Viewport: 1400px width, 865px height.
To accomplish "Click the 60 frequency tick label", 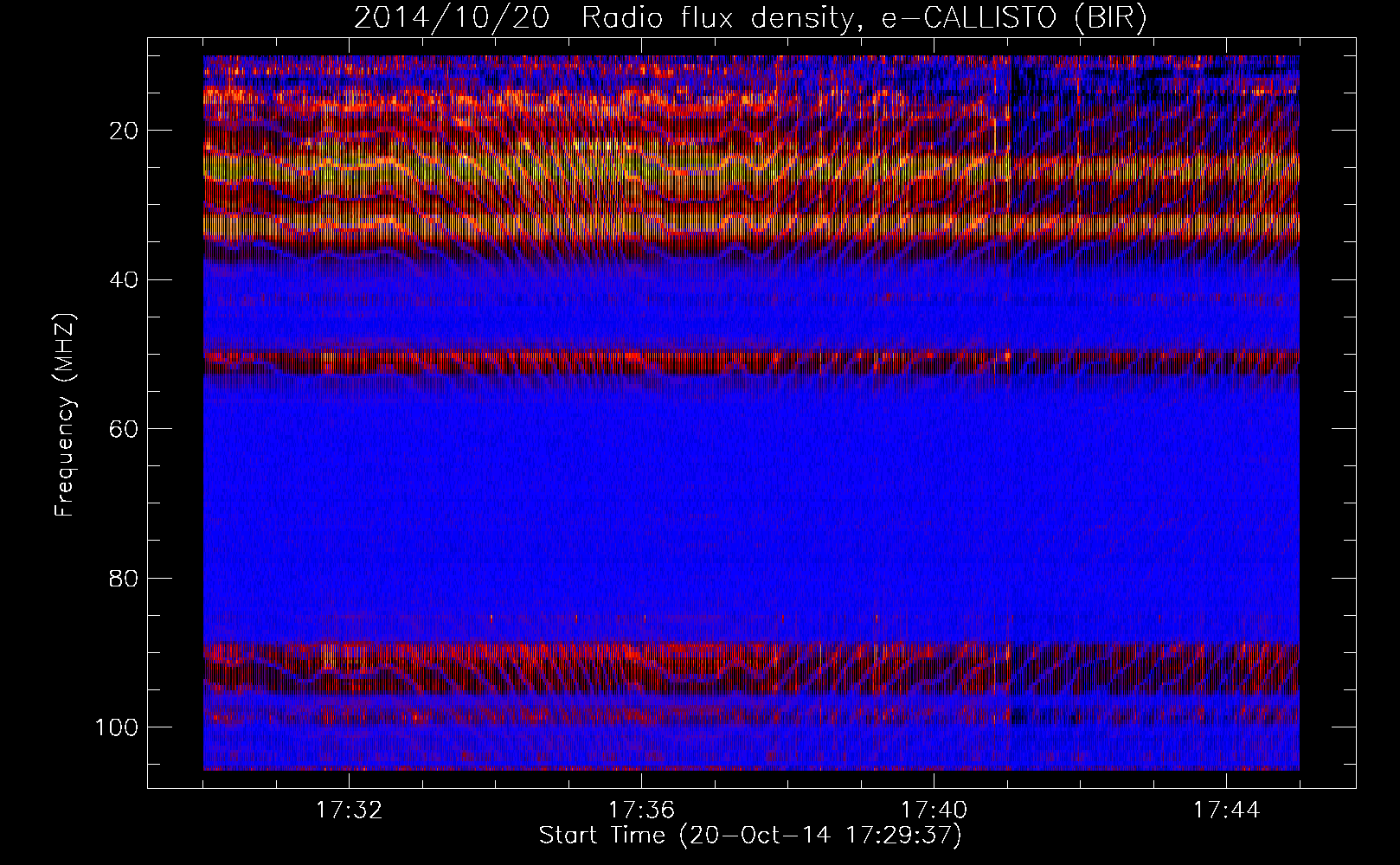I will pos(125,429).
